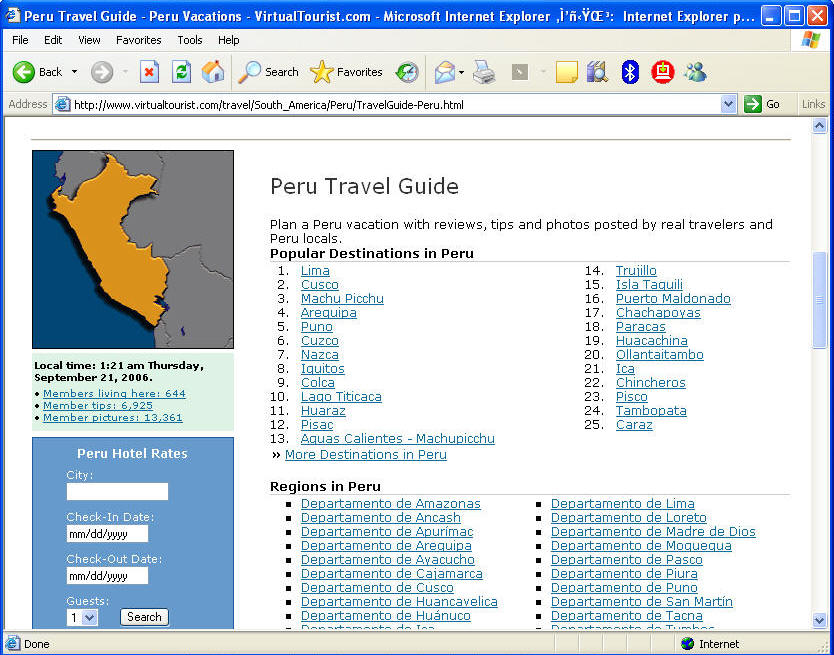
Task: Open the Lago Titicaca link
Action: pyautogui.click(x=341, y=396)
